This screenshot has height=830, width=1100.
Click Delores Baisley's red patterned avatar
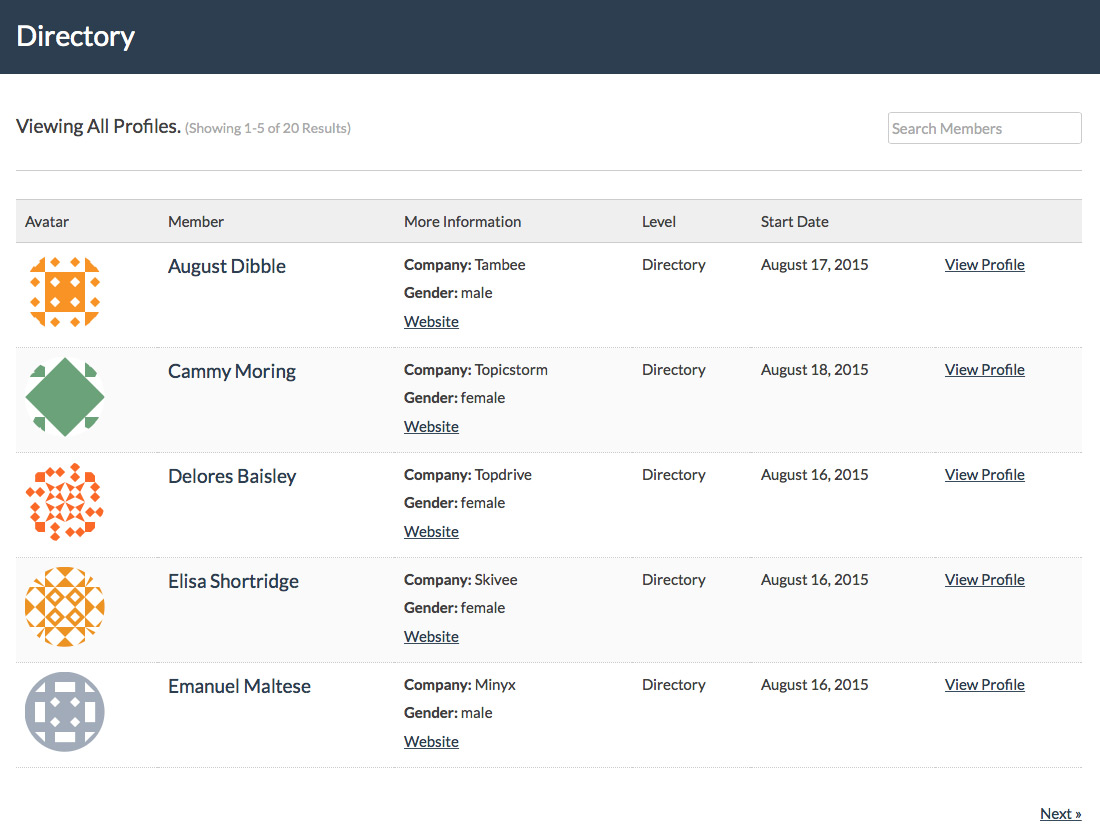coord(65,502)
